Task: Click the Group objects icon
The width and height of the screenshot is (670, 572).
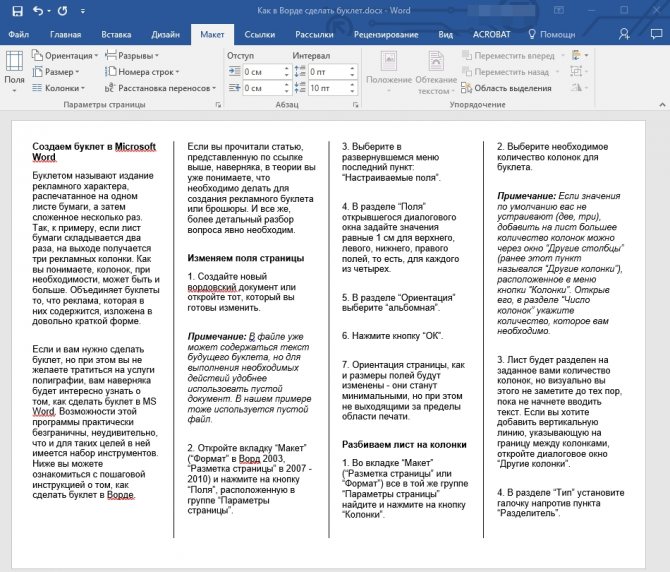Action: click(x=579, y=71)
